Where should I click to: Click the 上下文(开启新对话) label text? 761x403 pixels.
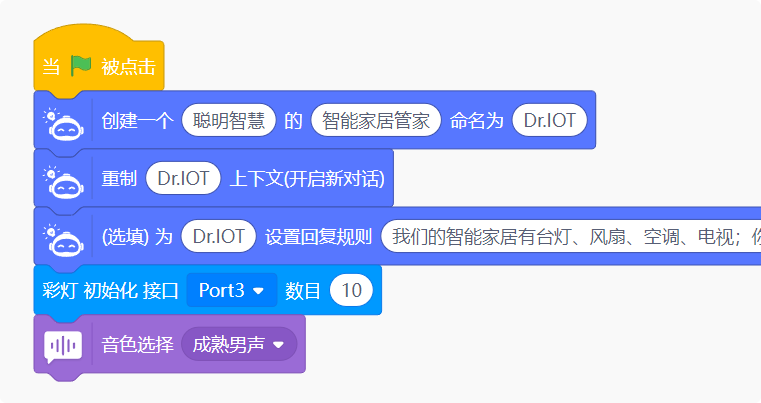[307, 179]
